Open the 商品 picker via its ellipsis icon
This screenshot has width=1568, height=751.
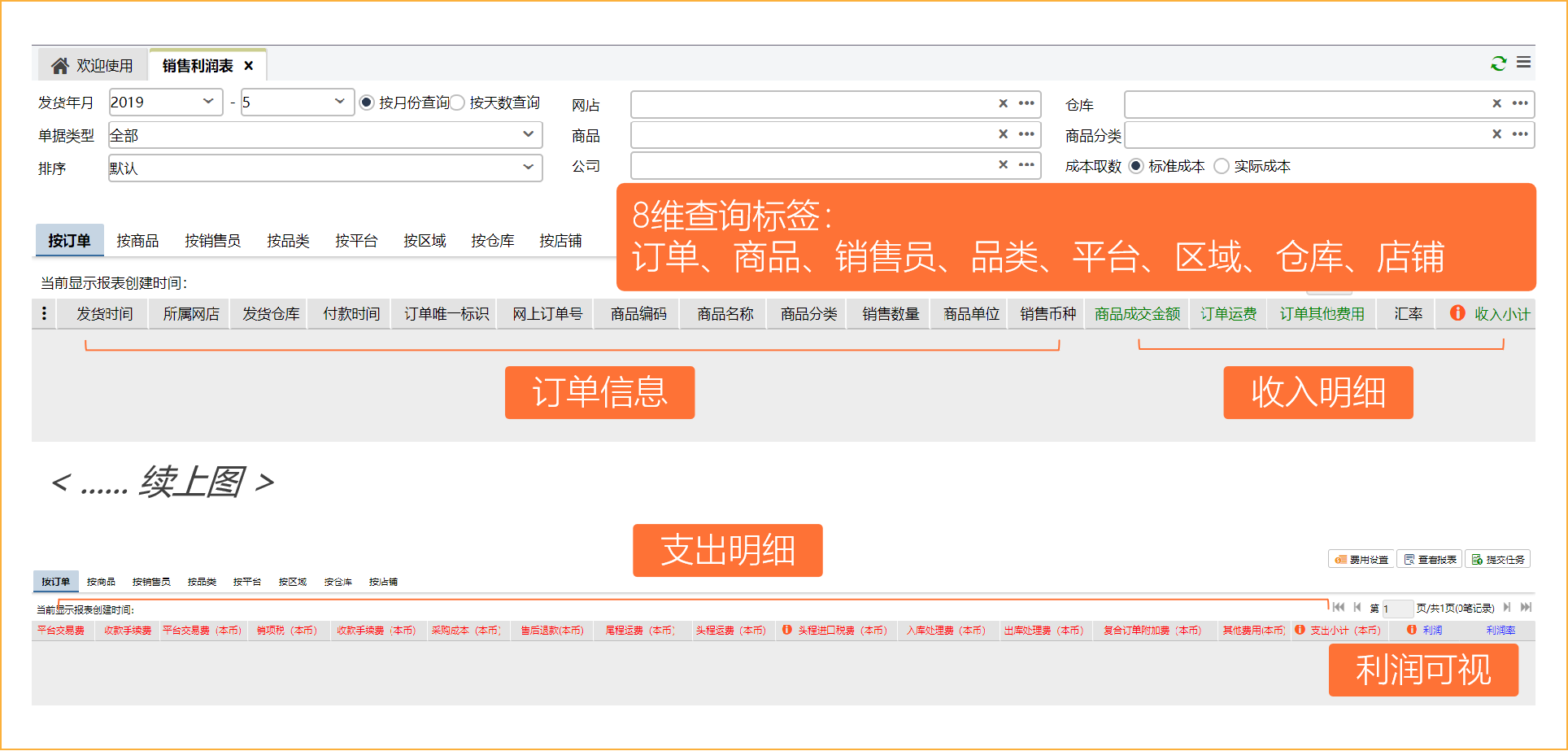click(1026, 134)
